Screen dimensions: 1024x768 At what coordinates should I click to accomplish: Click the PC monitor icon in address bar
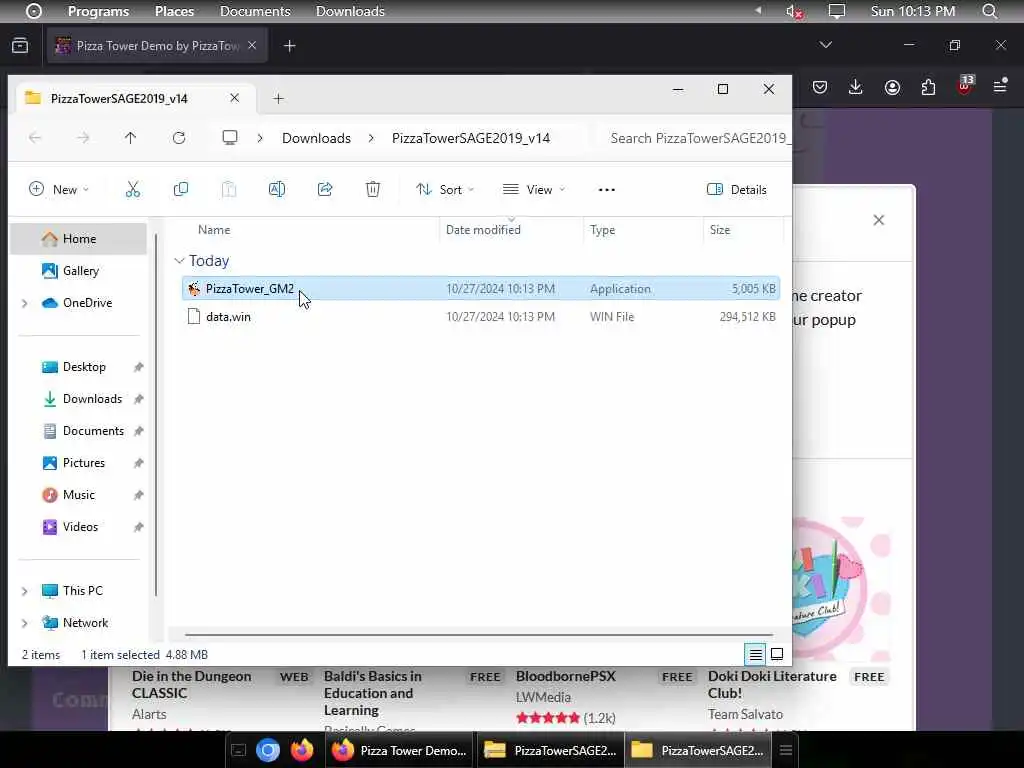(230, 138)
